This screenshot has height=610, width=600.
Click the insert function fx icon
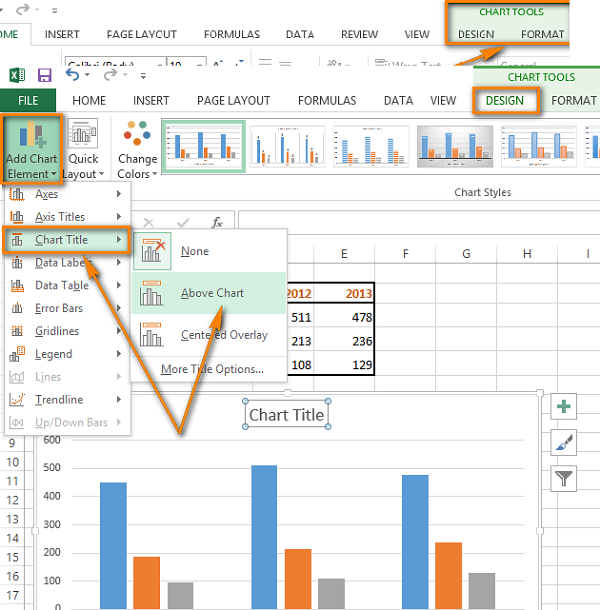[217, 222]
